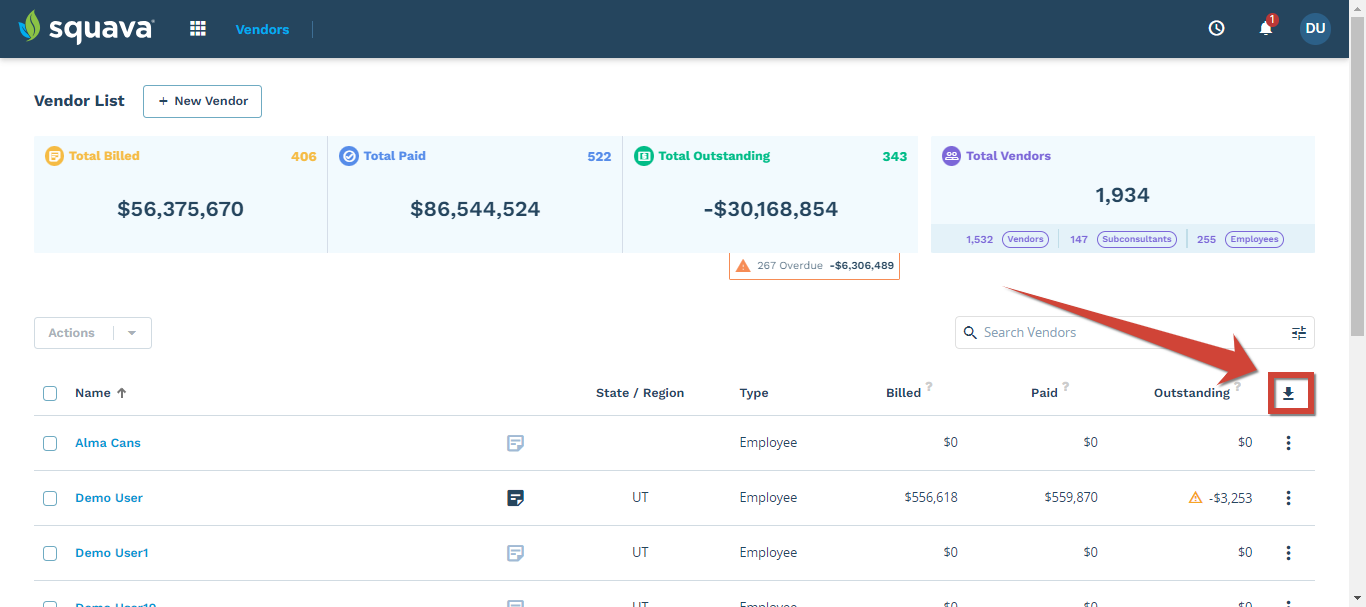Toggle the select-all vendors checkbox
The image size is (1366, 607).
click(50, 393)
